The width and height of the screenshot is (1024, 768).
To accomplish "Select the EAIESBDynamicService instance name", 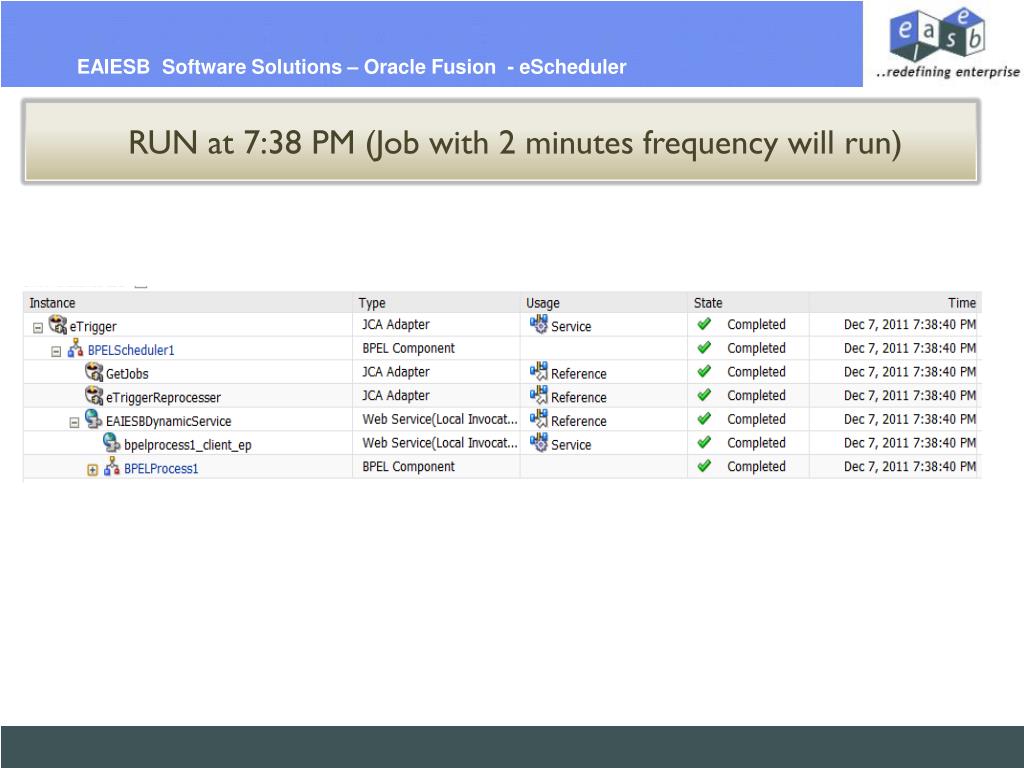I will (x=168, y=421).
